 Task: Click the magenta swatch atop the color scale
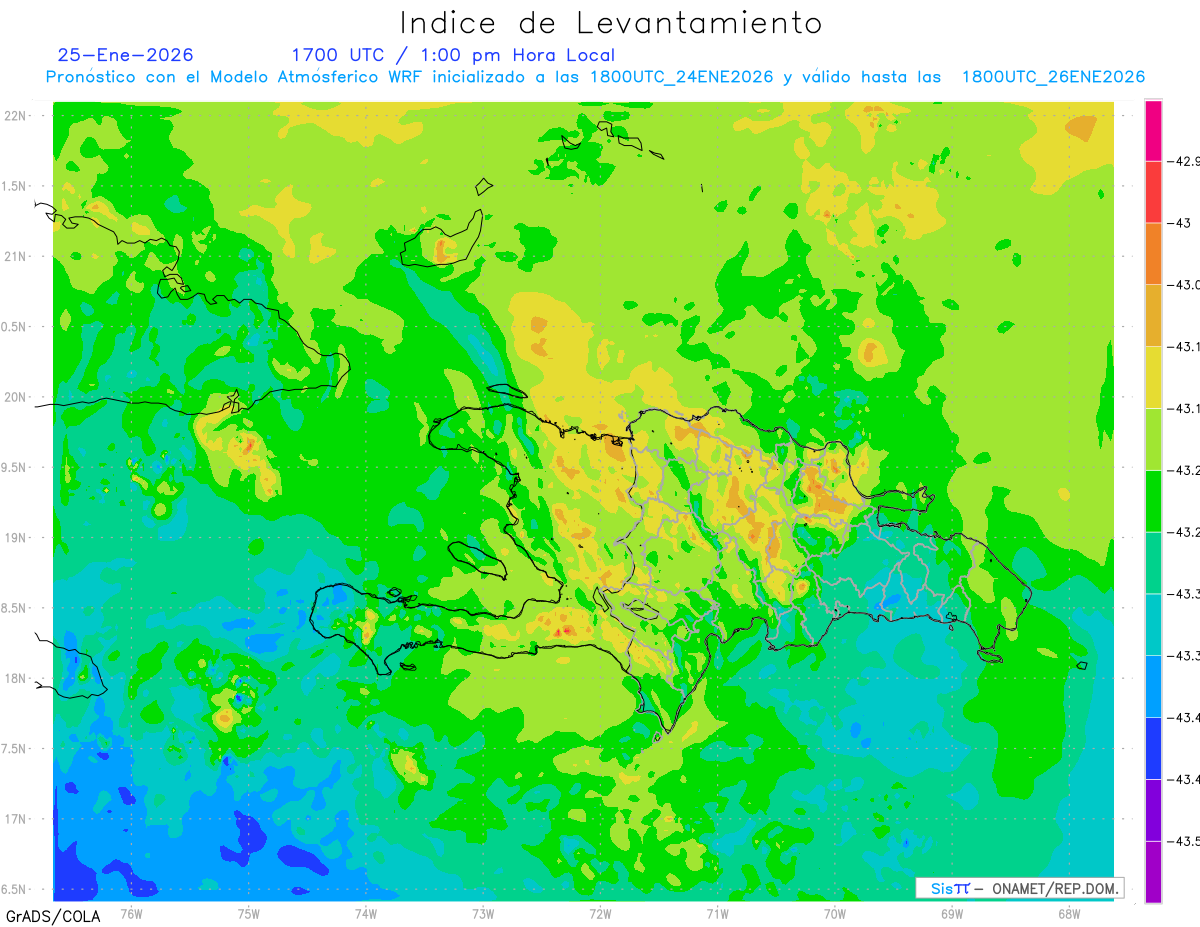pos(1153,130)
